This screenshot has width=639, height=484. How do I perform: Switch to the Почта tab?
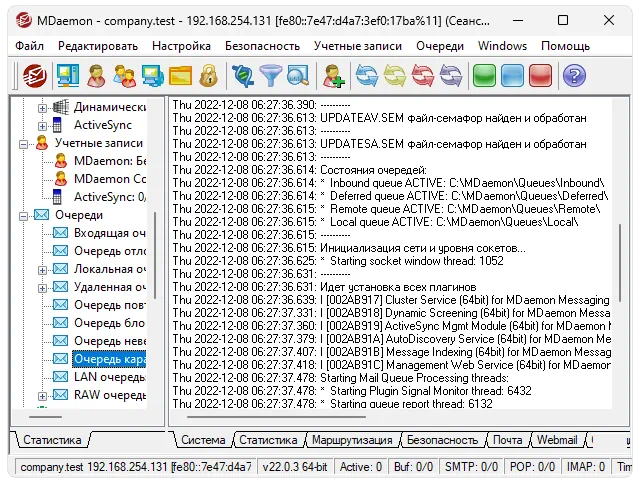(507, 440)
